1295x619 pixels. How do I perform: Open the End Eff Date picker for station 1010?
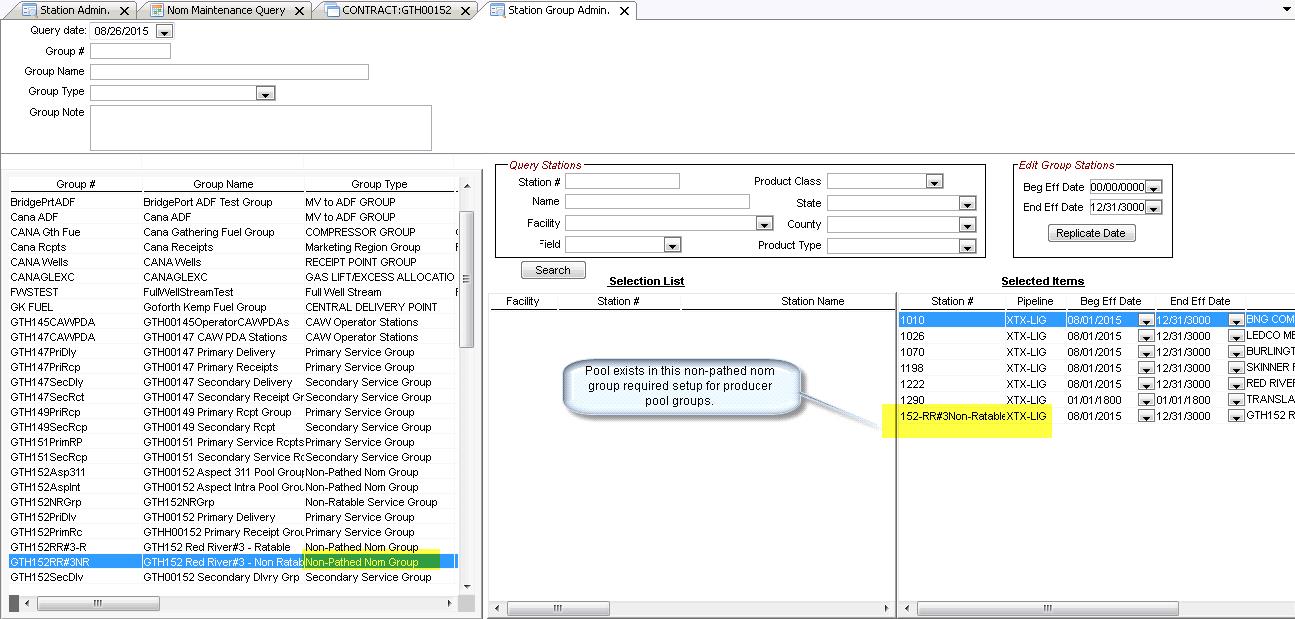pyautogui.click(x=1236, y=321)
